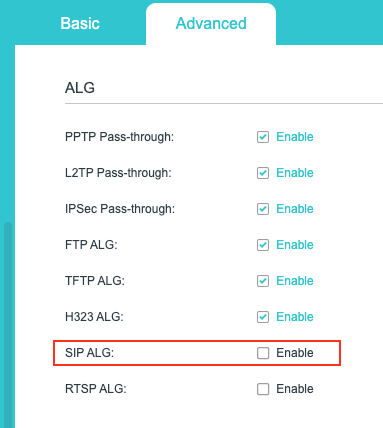This screenshot has height=428, width=383.
Task: Untick the IPSec Pass-through checkbox
Action: tap(263, 209)
